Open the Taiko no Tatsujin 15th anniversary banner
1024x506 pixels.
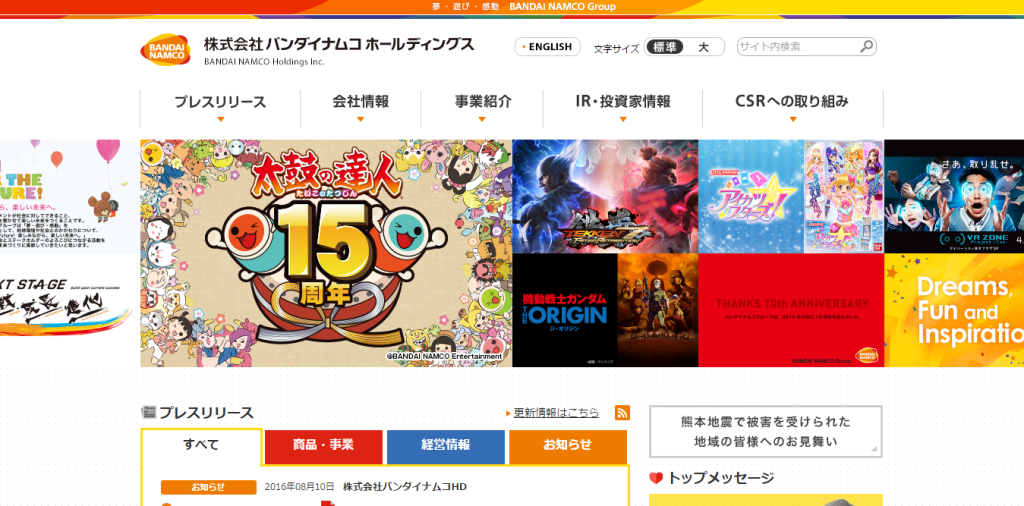tap(326, 253)
